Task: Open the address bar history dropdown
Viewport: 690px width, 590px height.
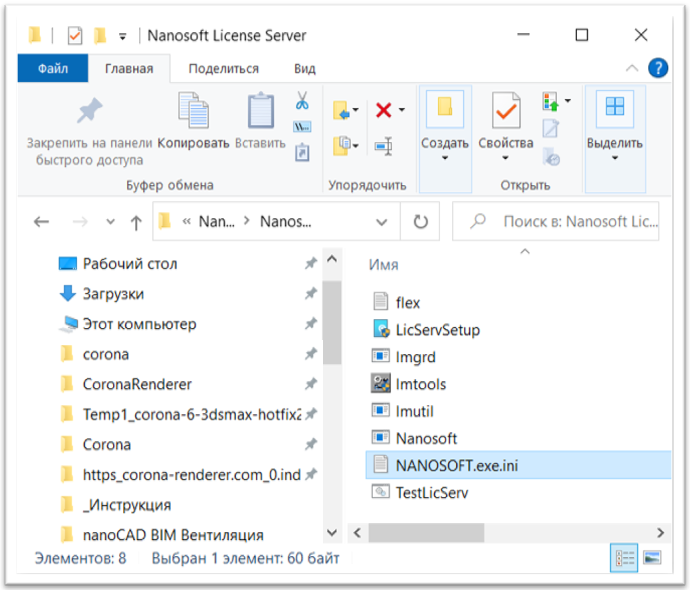Action: 381,222
